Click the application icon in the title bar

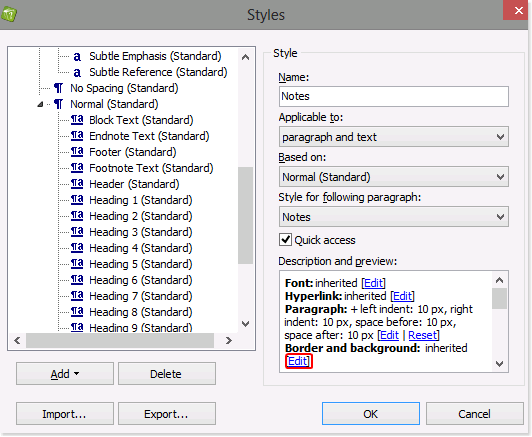[9, 15]
